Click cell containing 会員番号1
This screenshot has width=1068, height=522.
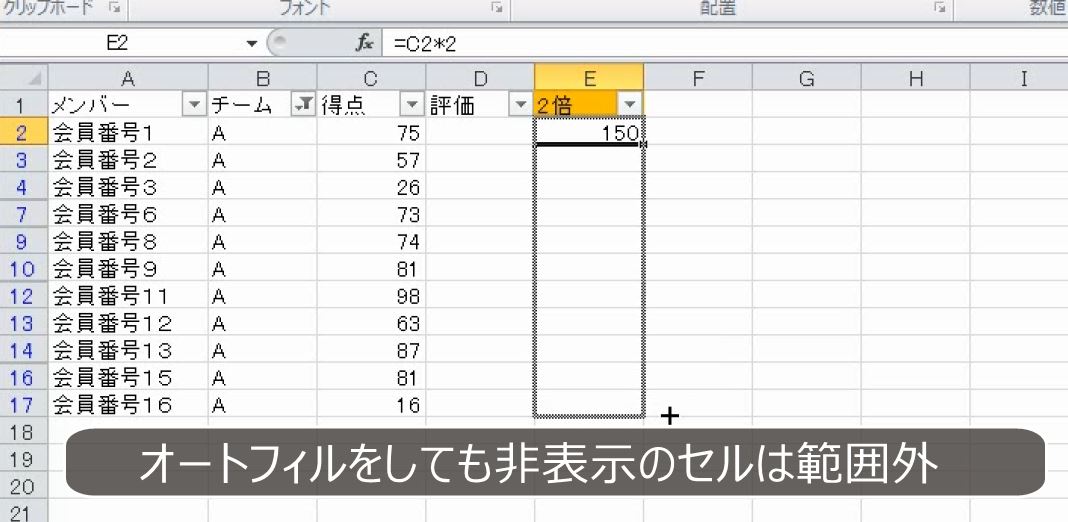pyautogui.click(x=128, y=133)
